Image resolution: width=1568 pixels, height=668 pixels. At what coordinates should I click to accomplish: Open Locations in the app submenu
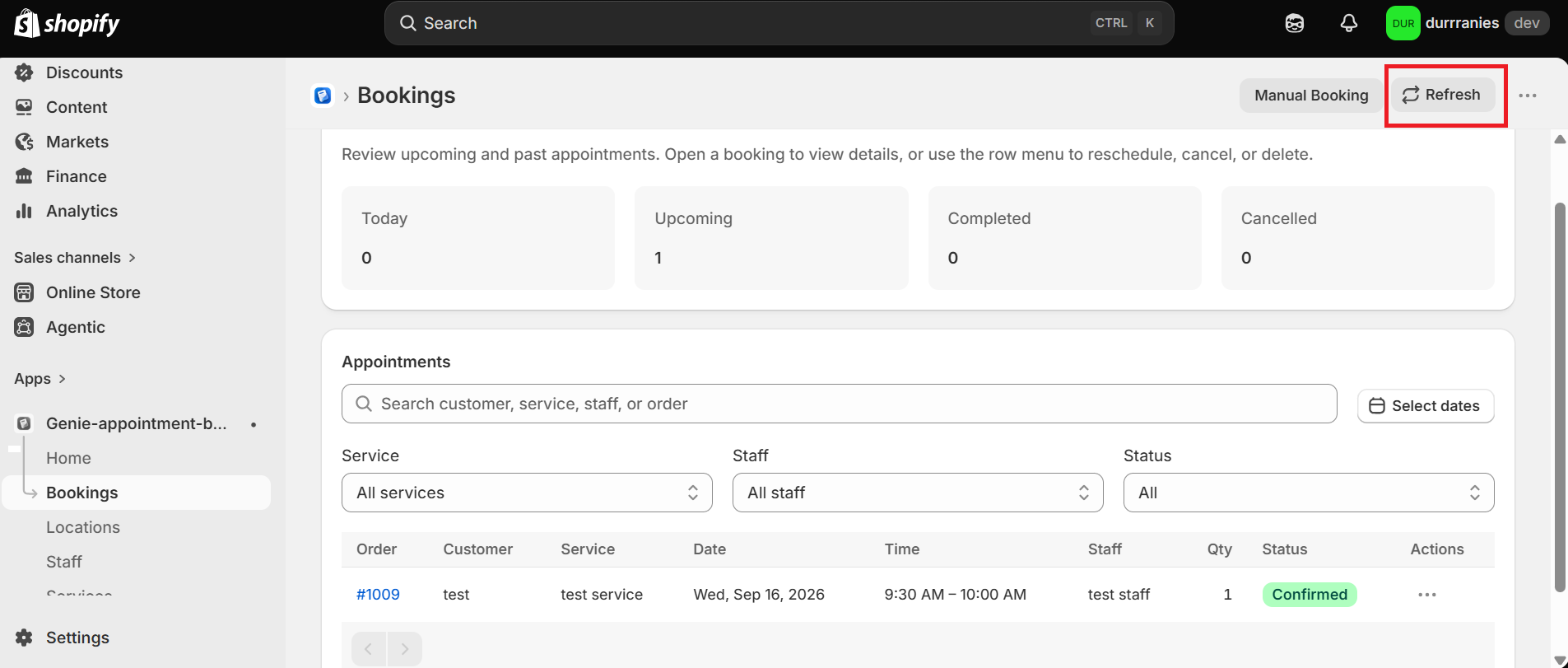pos(83,527)
